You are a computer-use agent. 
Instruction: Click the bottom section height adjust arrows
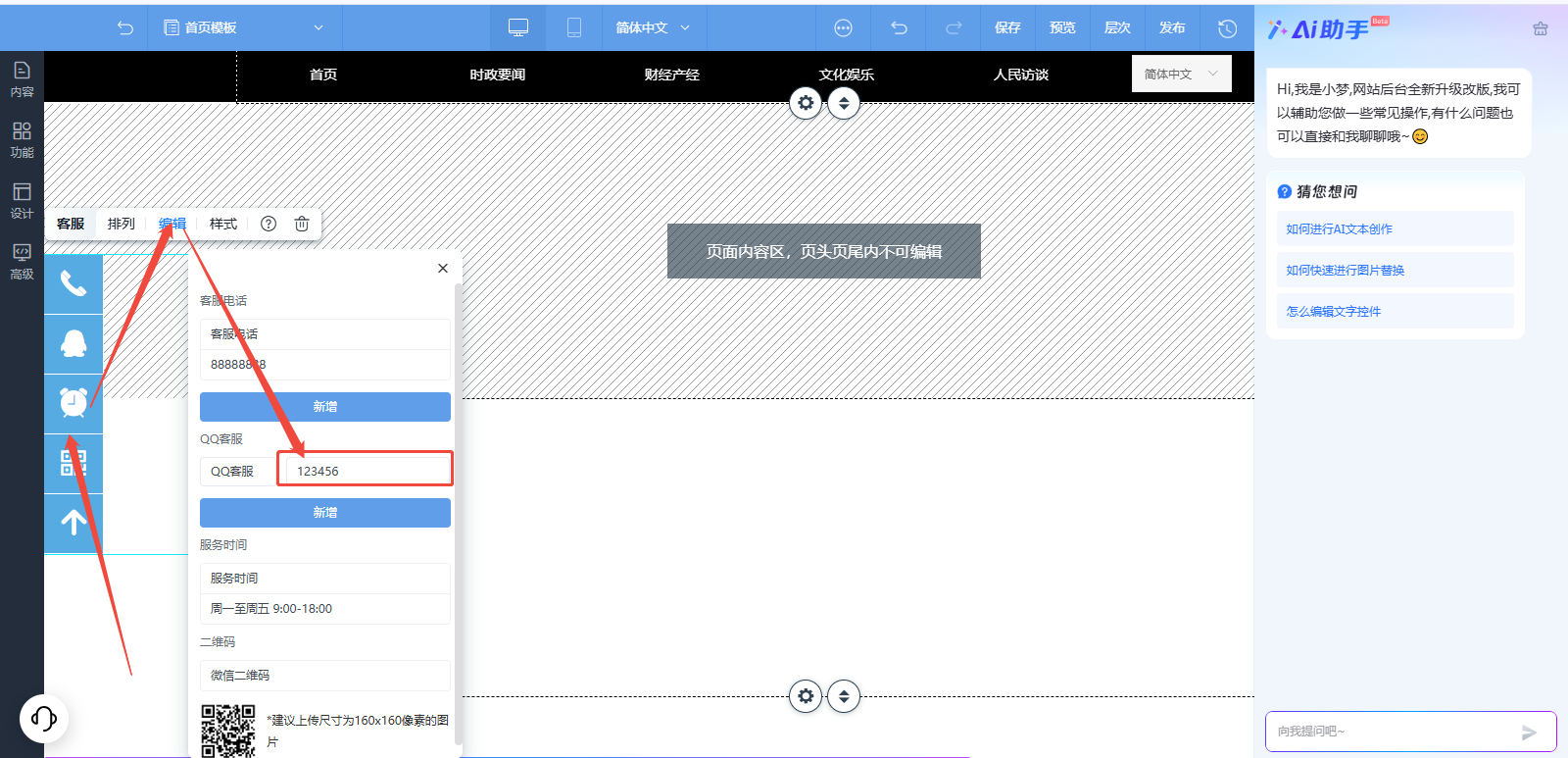tap(844, 696)
